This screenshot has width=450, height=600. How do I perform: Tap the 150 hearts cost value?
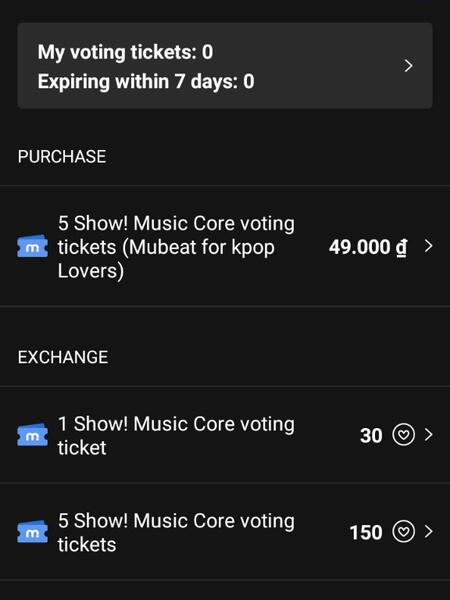tap(366, 532)
